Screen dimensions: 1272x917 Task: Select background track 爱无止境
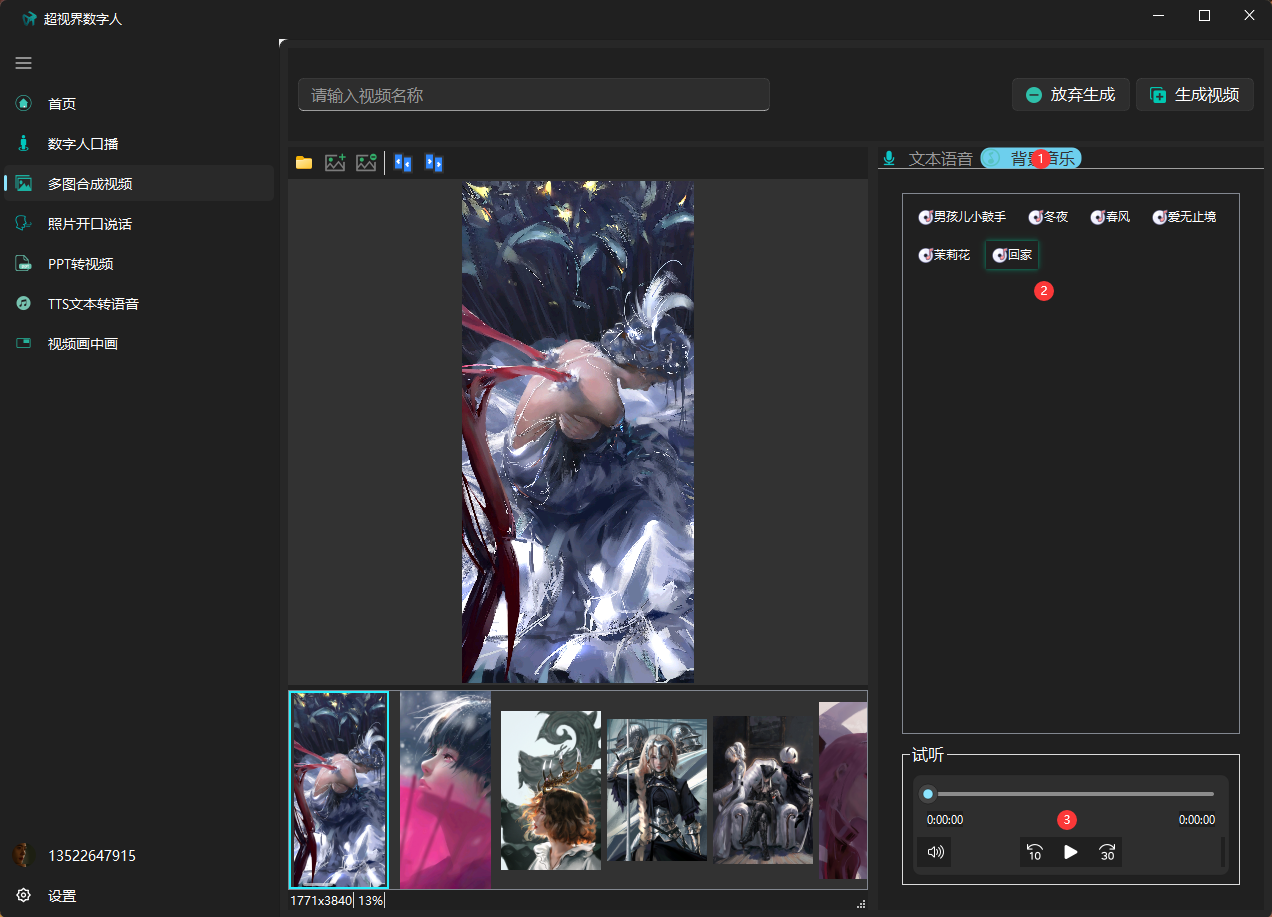(x=1185, y=216)
